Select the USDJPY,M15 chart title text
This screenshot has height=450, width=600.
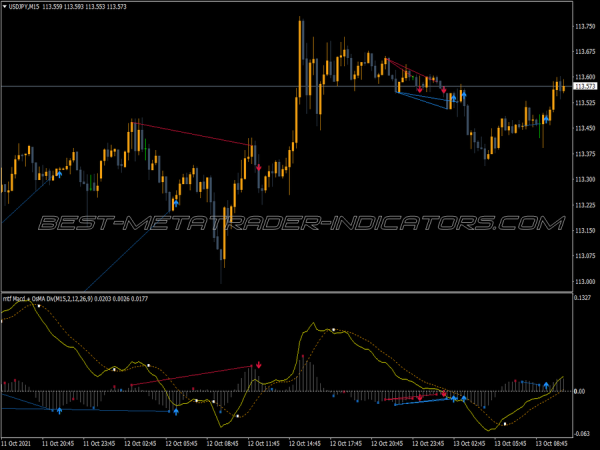[24, 7]
